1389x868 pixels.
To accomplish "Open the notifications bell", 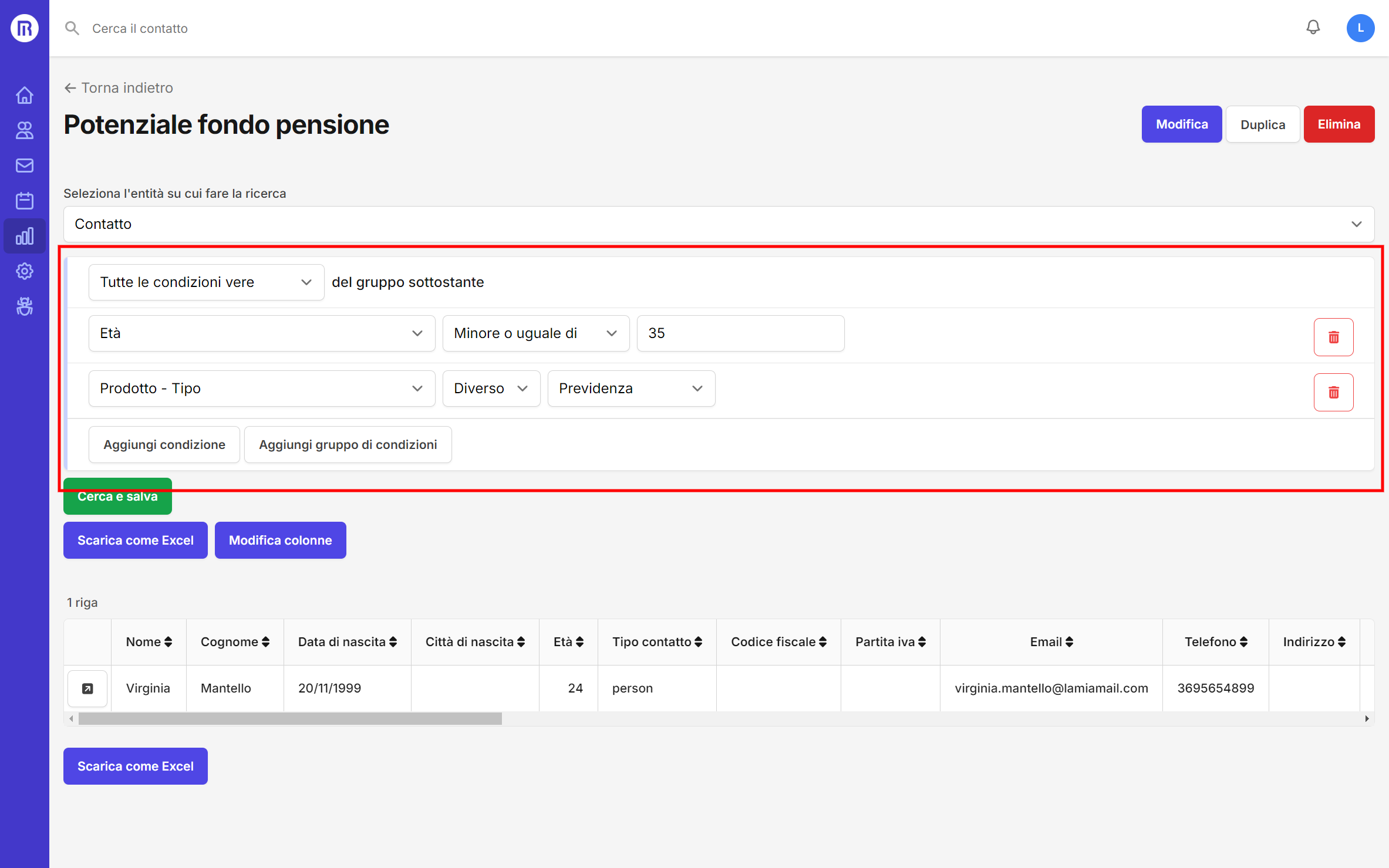I will coord(1313,28).
